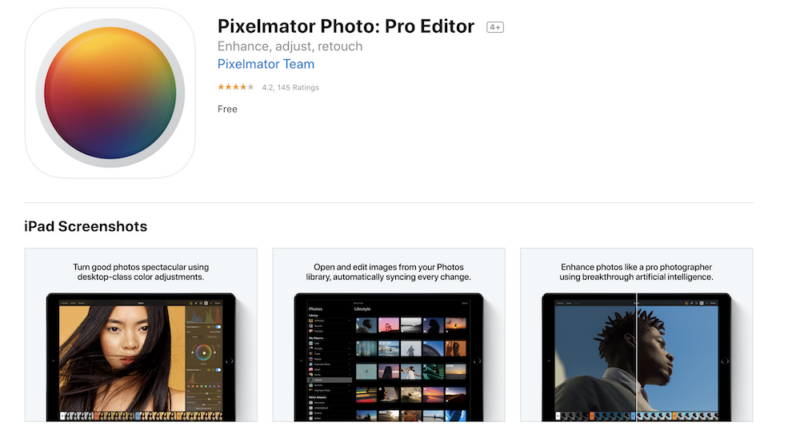This screenshot has width=800, height=442.
Task: Click the circular color wheel in the adjustments panel
Action: [x=204, y=353]
